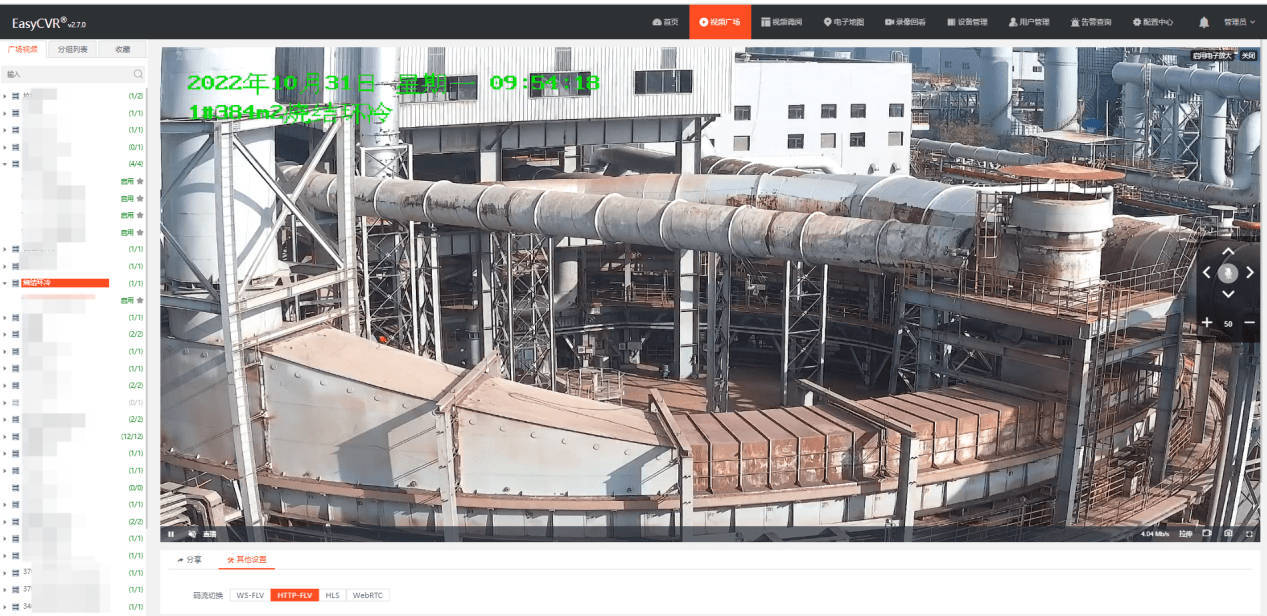Click the 画面 option in player bar
The height and width of the screenshot is (616, 1267).
210,534
